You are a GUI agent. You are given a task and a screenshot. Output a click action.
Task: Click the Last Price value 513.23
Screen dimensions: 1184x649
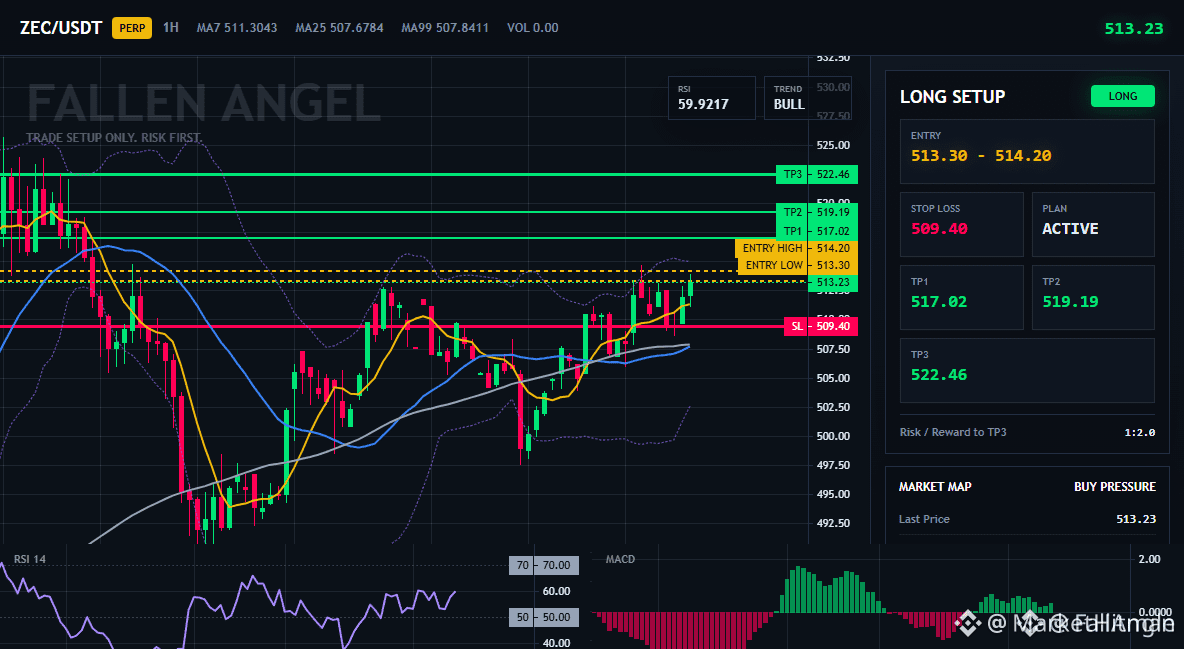coord(1136,519)
